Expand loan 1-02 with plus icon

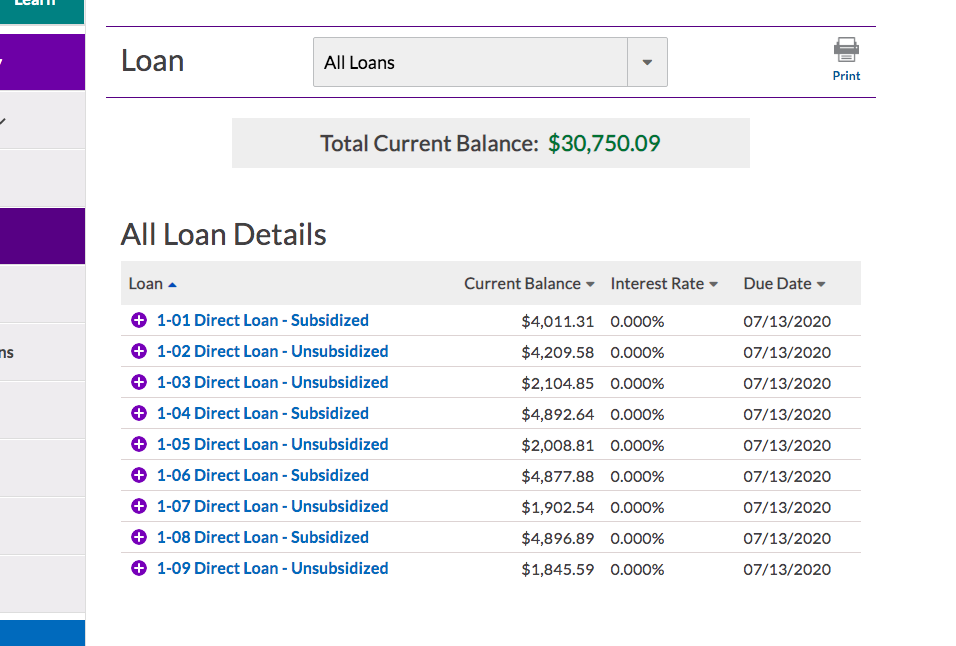[139, 352]
